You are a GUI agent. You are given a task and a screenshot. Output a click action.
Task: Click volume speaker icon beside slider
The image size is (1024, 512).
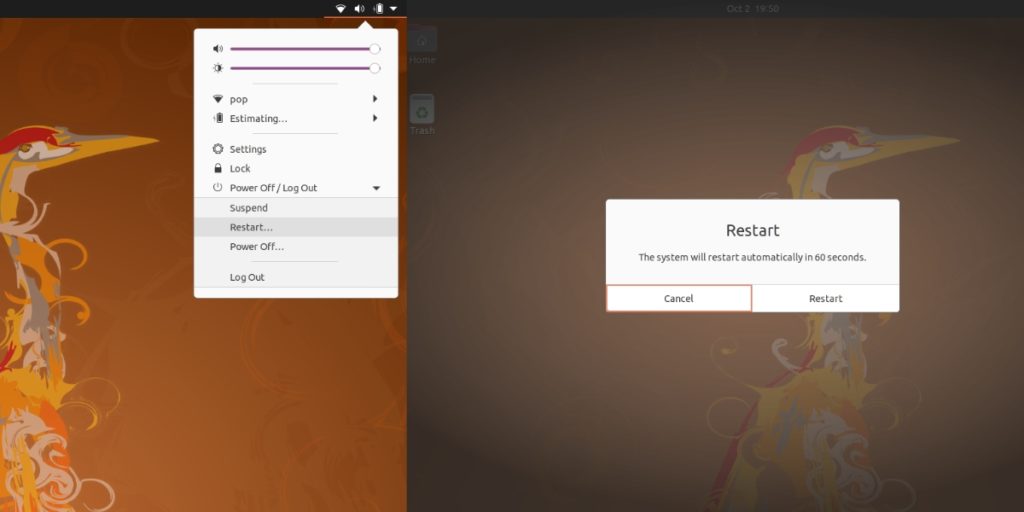218,49
